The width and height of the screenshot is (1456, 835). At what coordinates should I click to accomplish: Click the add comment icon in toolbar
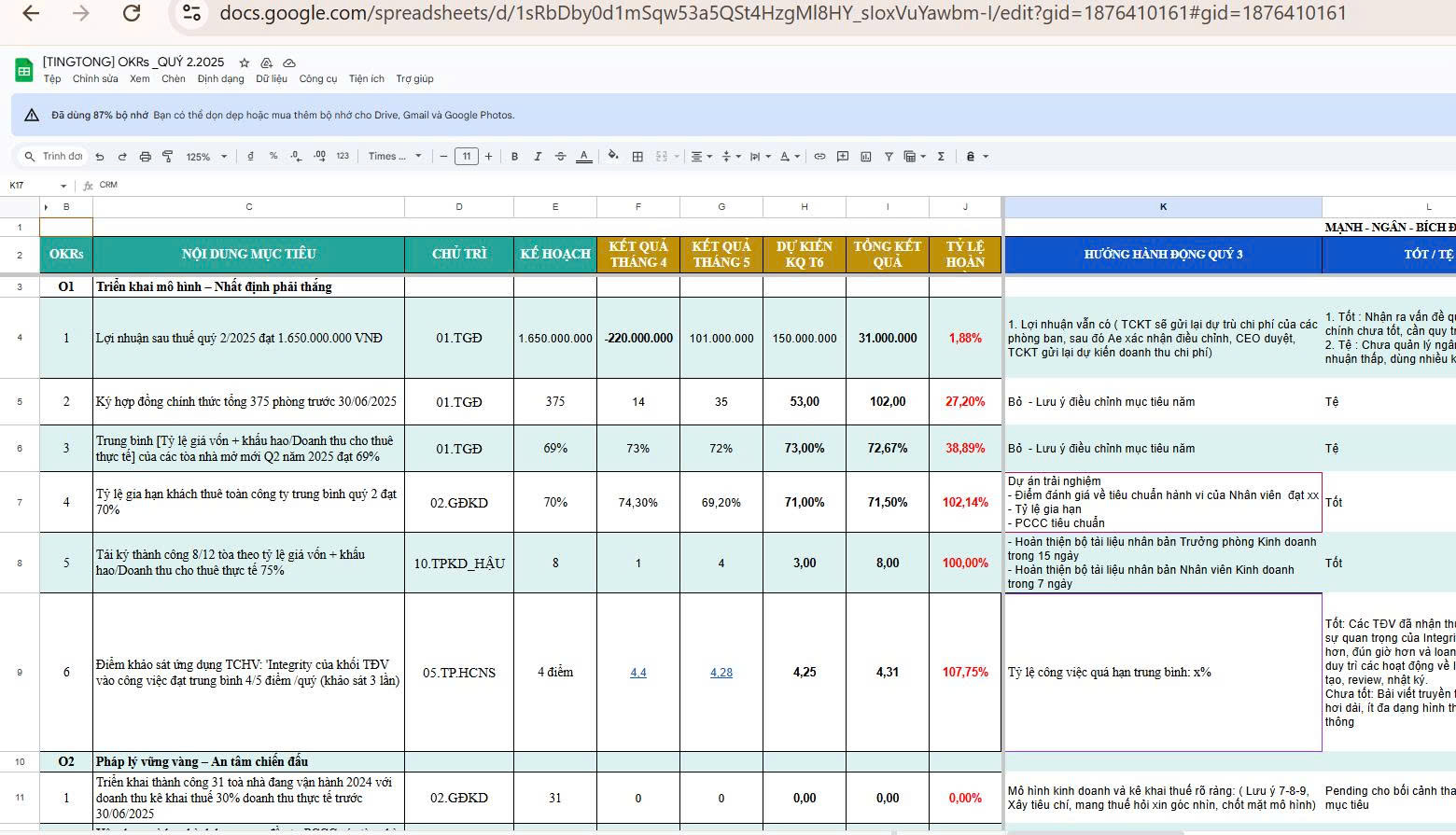point(843,157)
